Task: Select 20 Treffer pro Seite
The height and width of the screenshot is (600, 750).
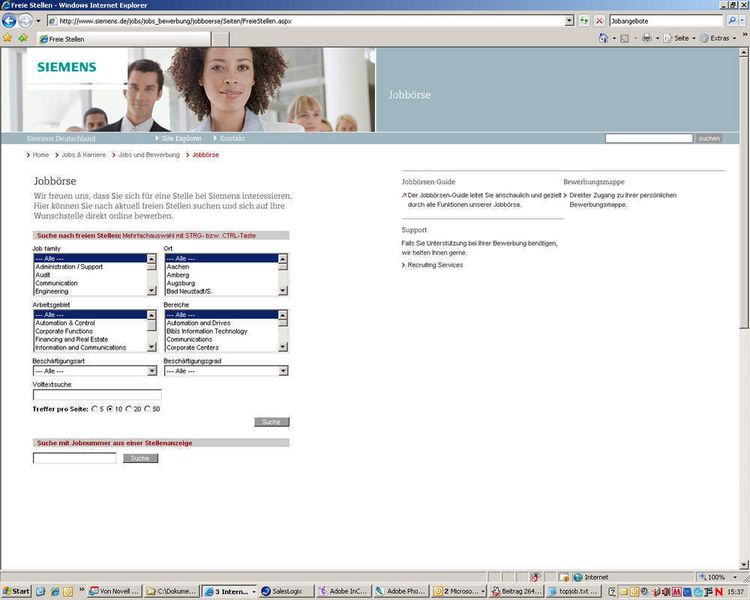Action: click(x=128, y=409)
